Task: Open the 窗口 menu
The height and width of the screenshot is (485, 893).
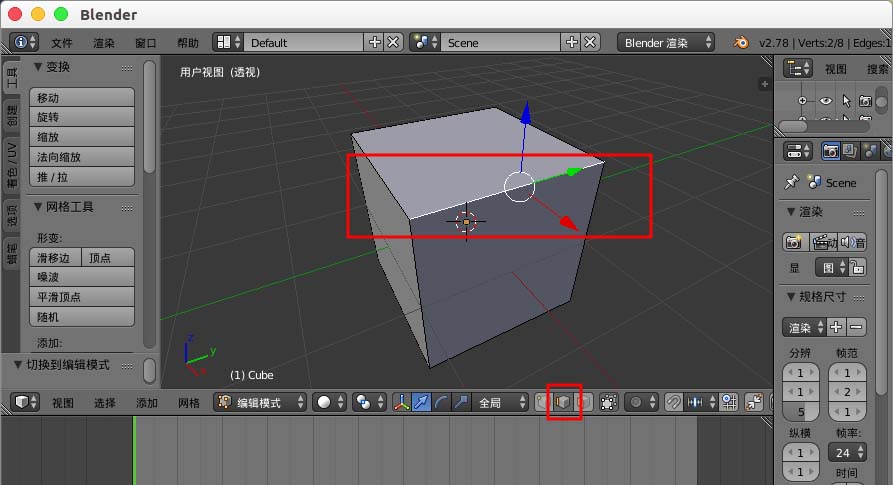Action: tap(145, 43)
